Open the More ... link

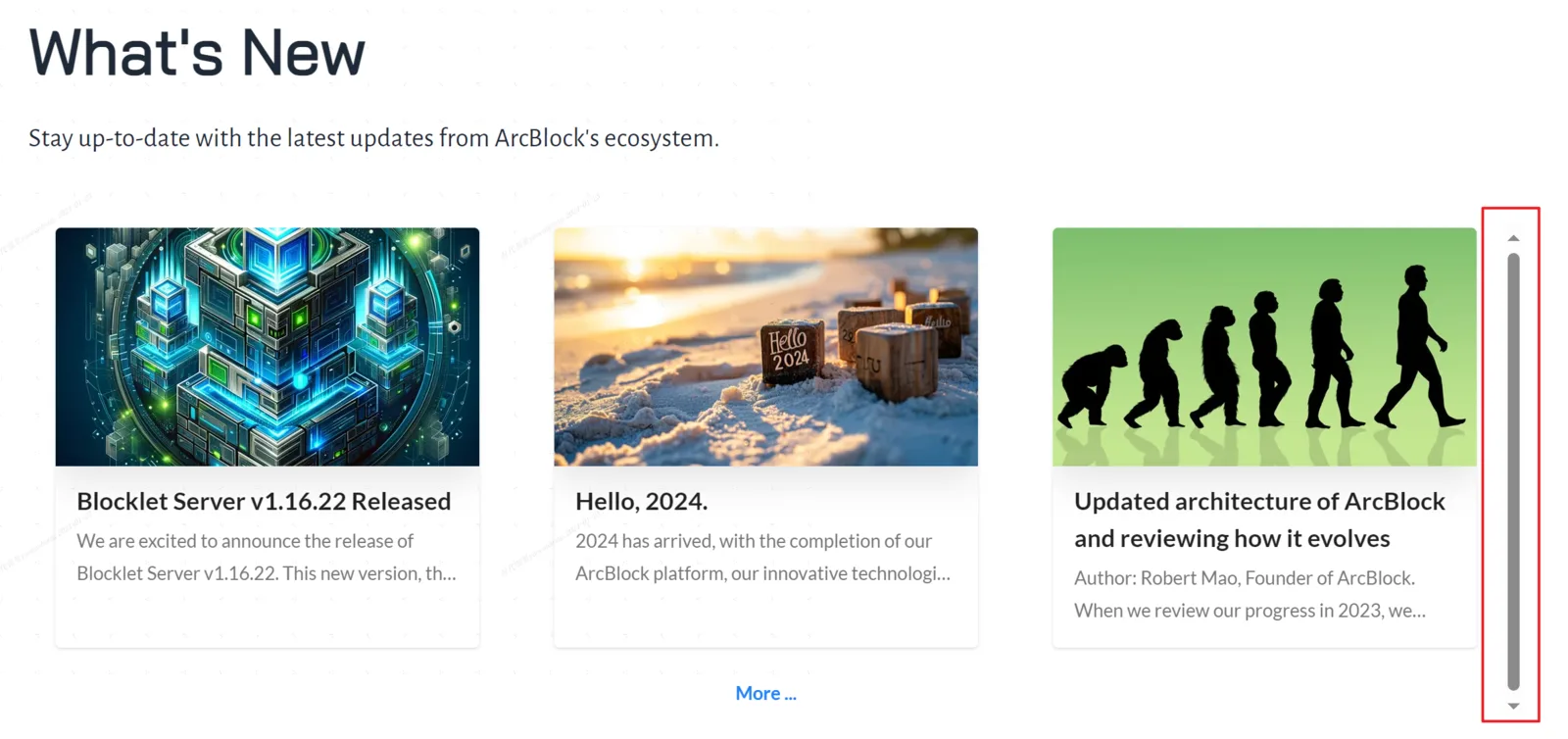pyautogui.click(x=765, y=693)
